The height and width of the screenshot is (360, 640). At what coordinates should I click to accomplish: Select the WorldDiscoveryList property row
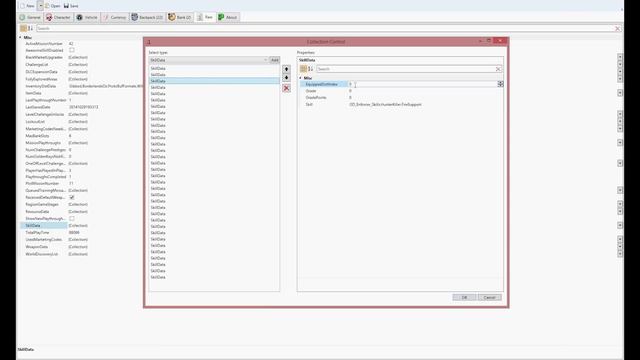42,254
